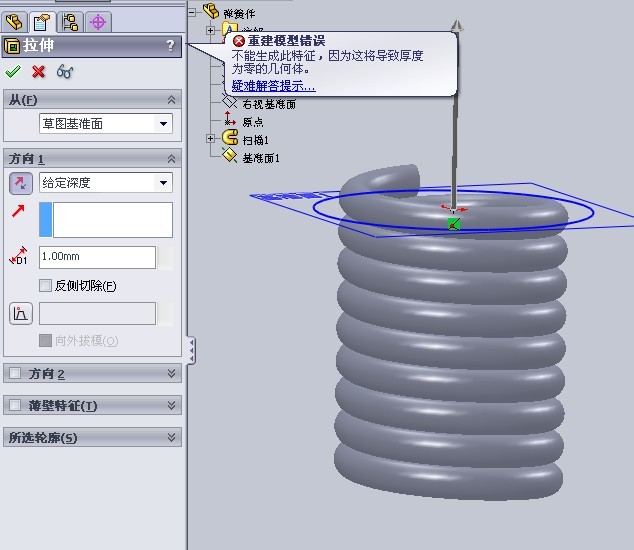Open the FeatureManager design tree tab
The image size is (634, 550).
coord(15,22)
